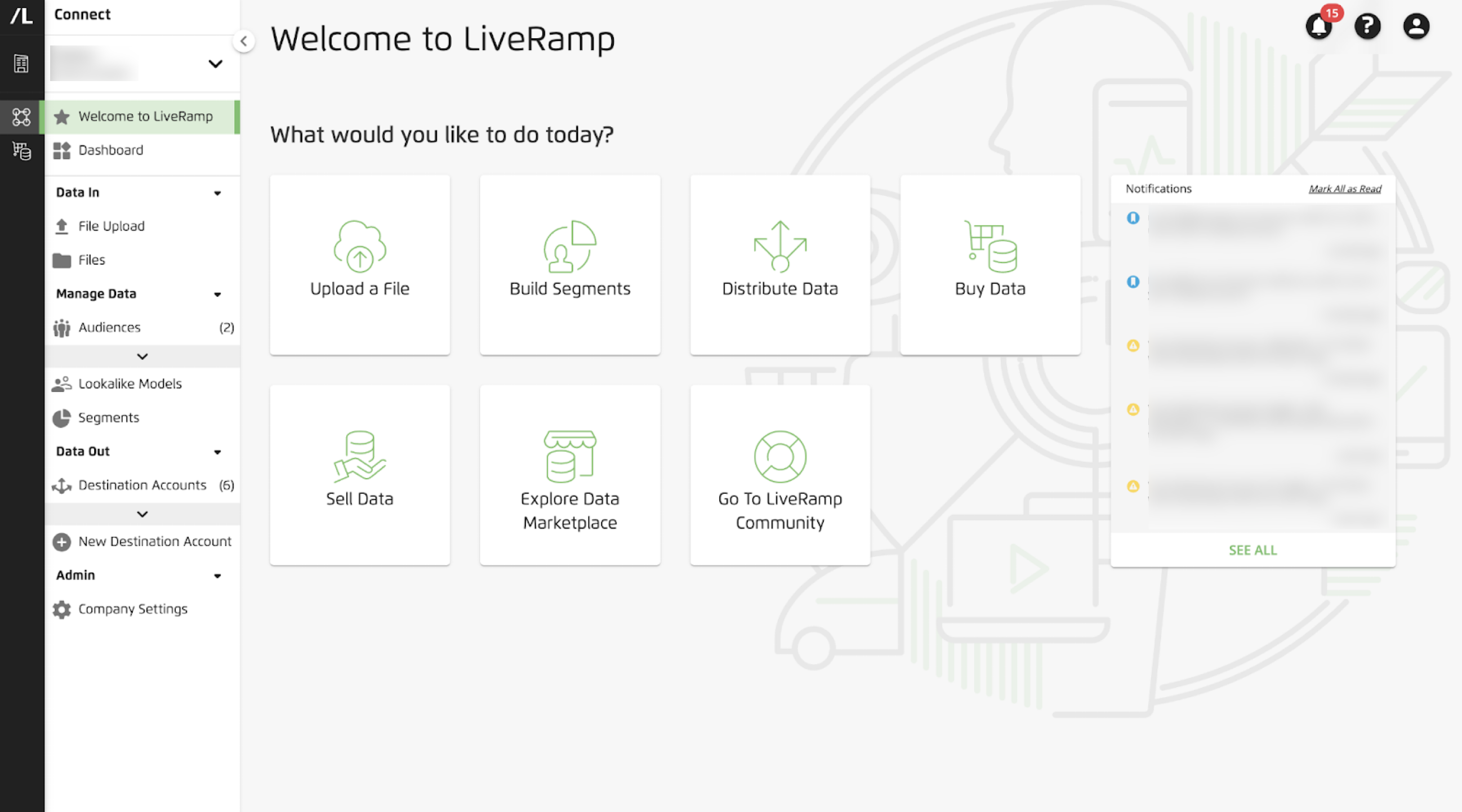Click SEE ALL notifications button
This screenshot has width=1462, height=812.
pos(1252,550)
